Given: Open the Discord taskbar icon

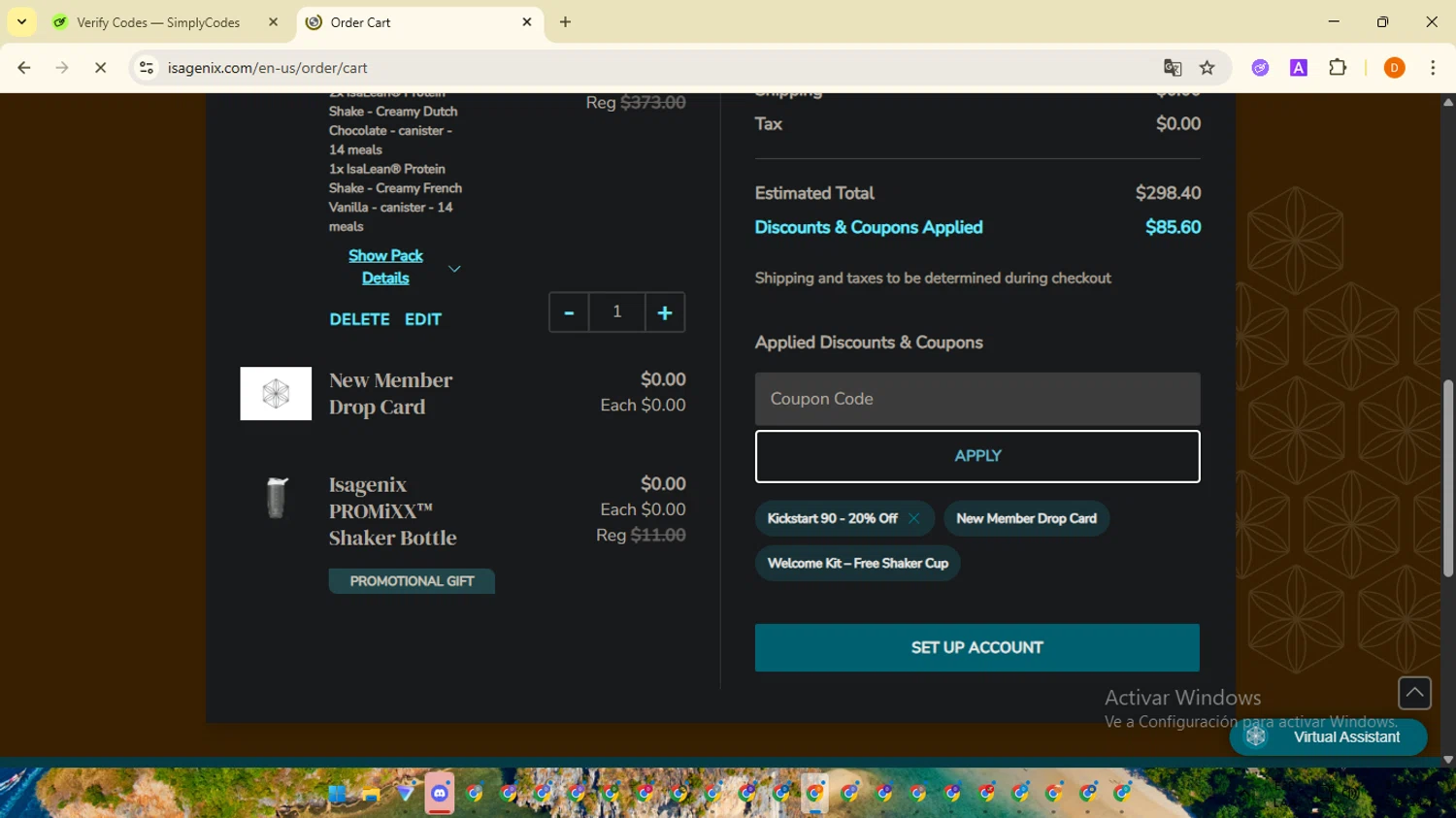Looking at the screenshot, I should pyautogui.click(x=440, y=794).
